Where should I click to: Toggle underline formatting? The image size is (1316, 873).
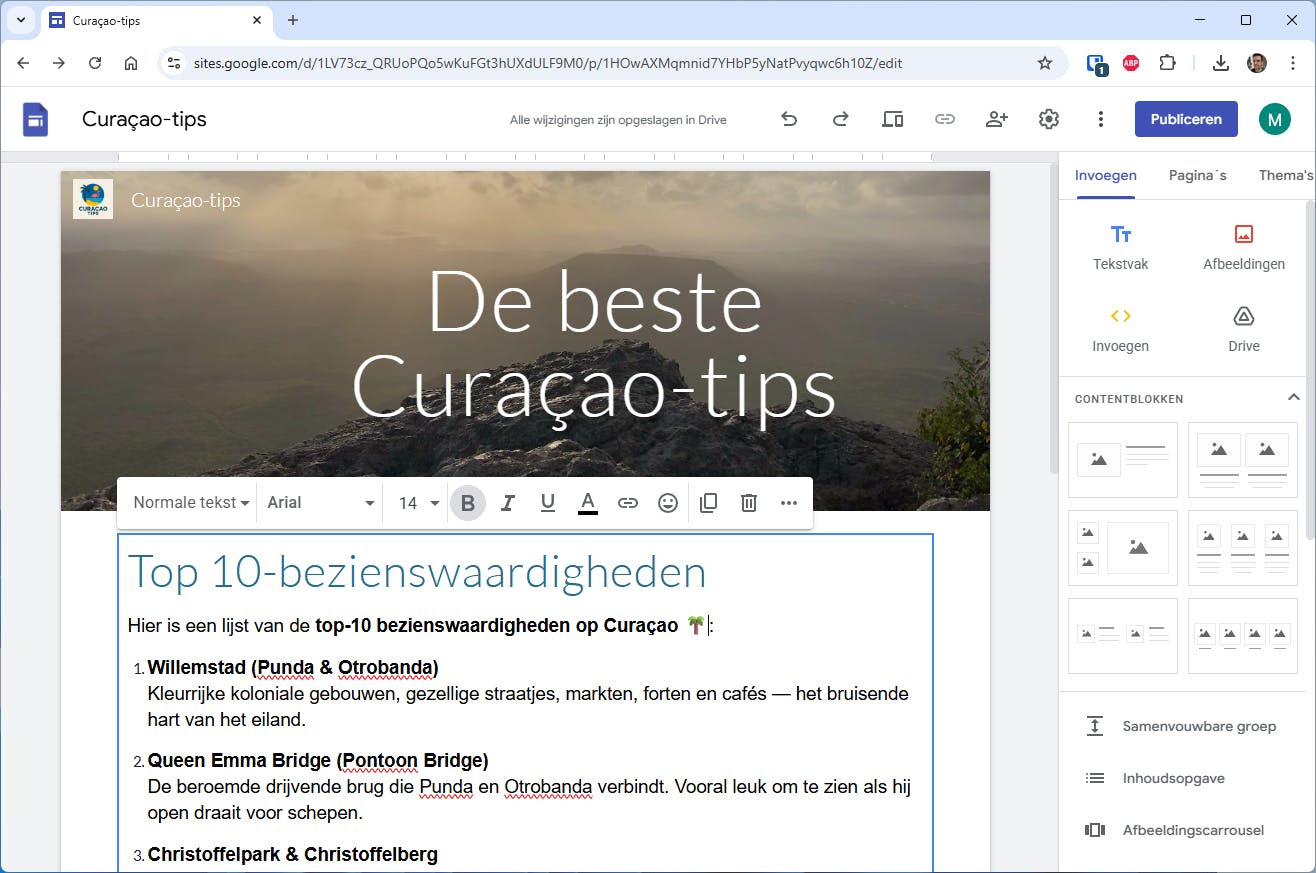[x=548, y=503]
